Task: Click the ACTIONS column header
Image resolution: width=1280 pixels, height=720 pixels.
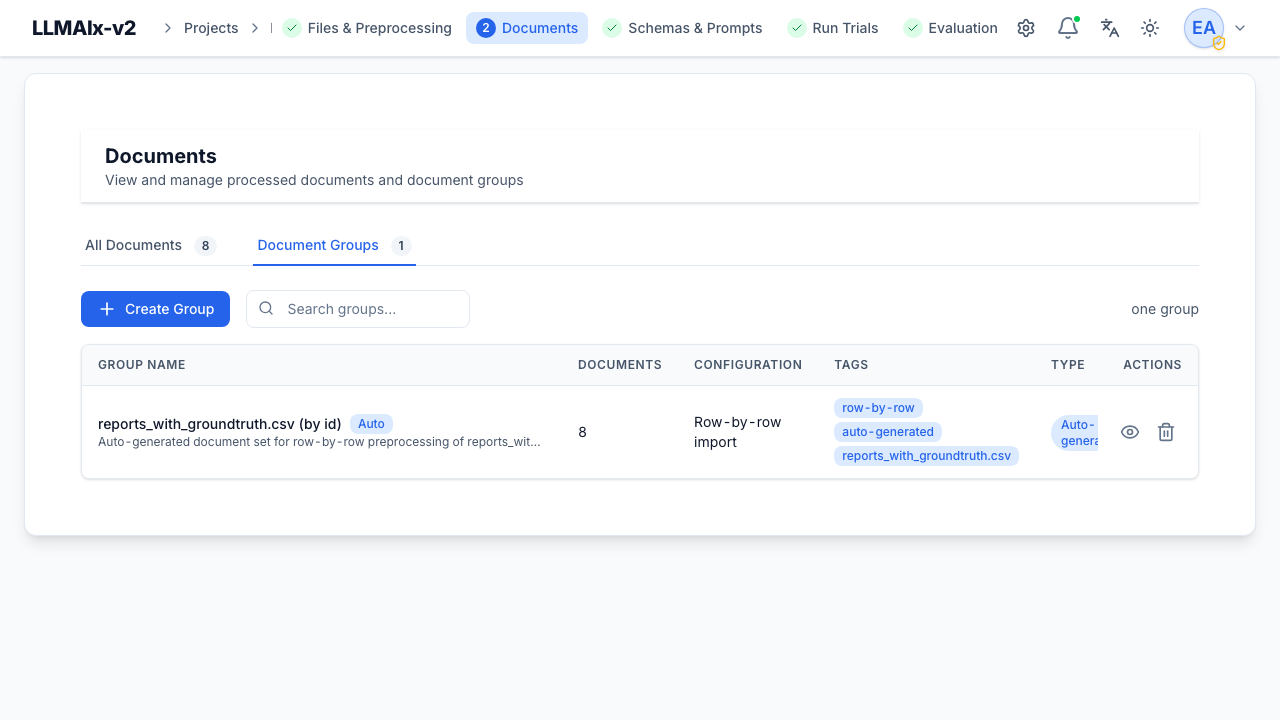Action: (x=1152, y=365)
